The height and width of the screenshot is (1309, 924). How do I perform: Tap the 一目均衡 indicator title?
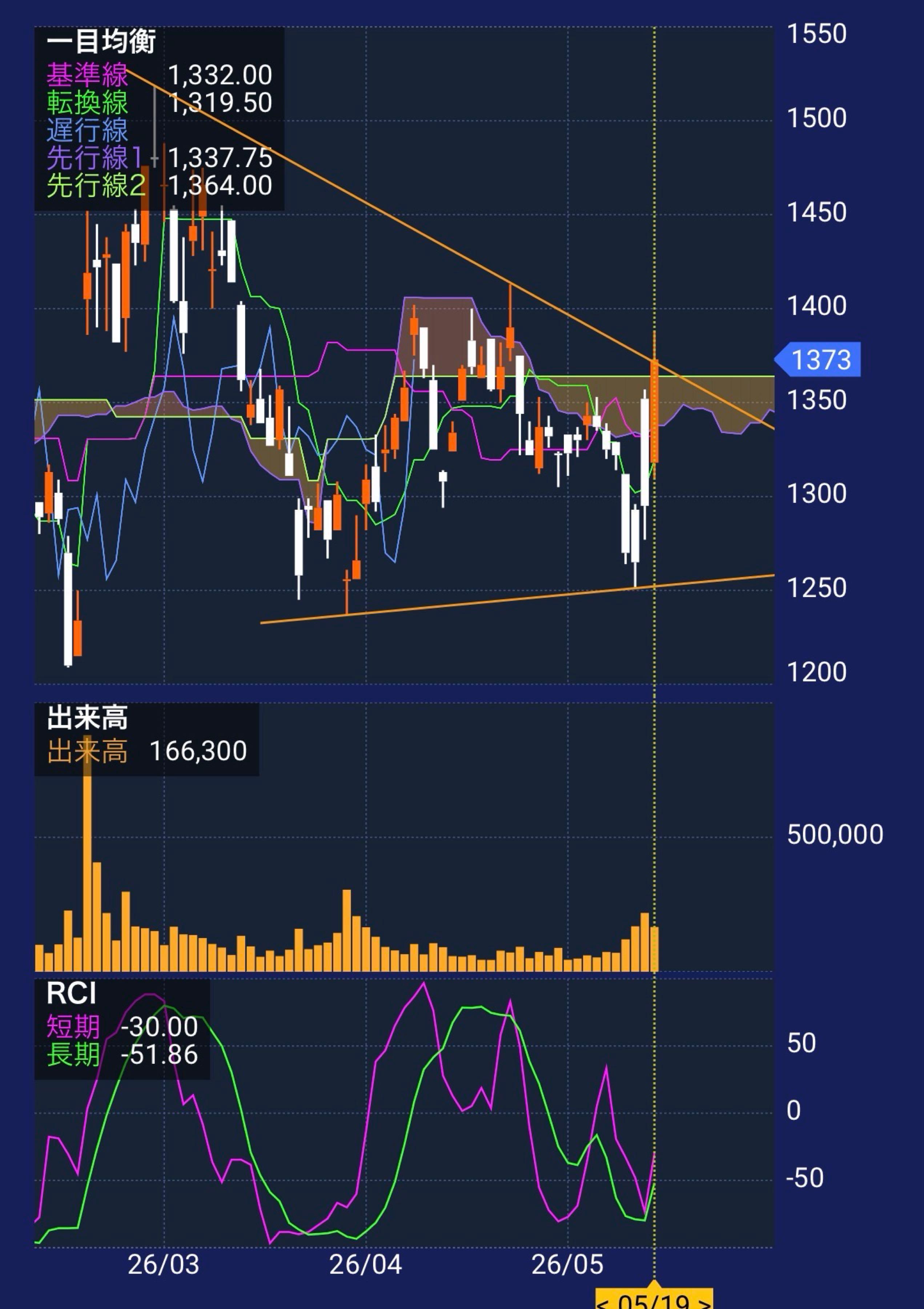click(101, 41)
